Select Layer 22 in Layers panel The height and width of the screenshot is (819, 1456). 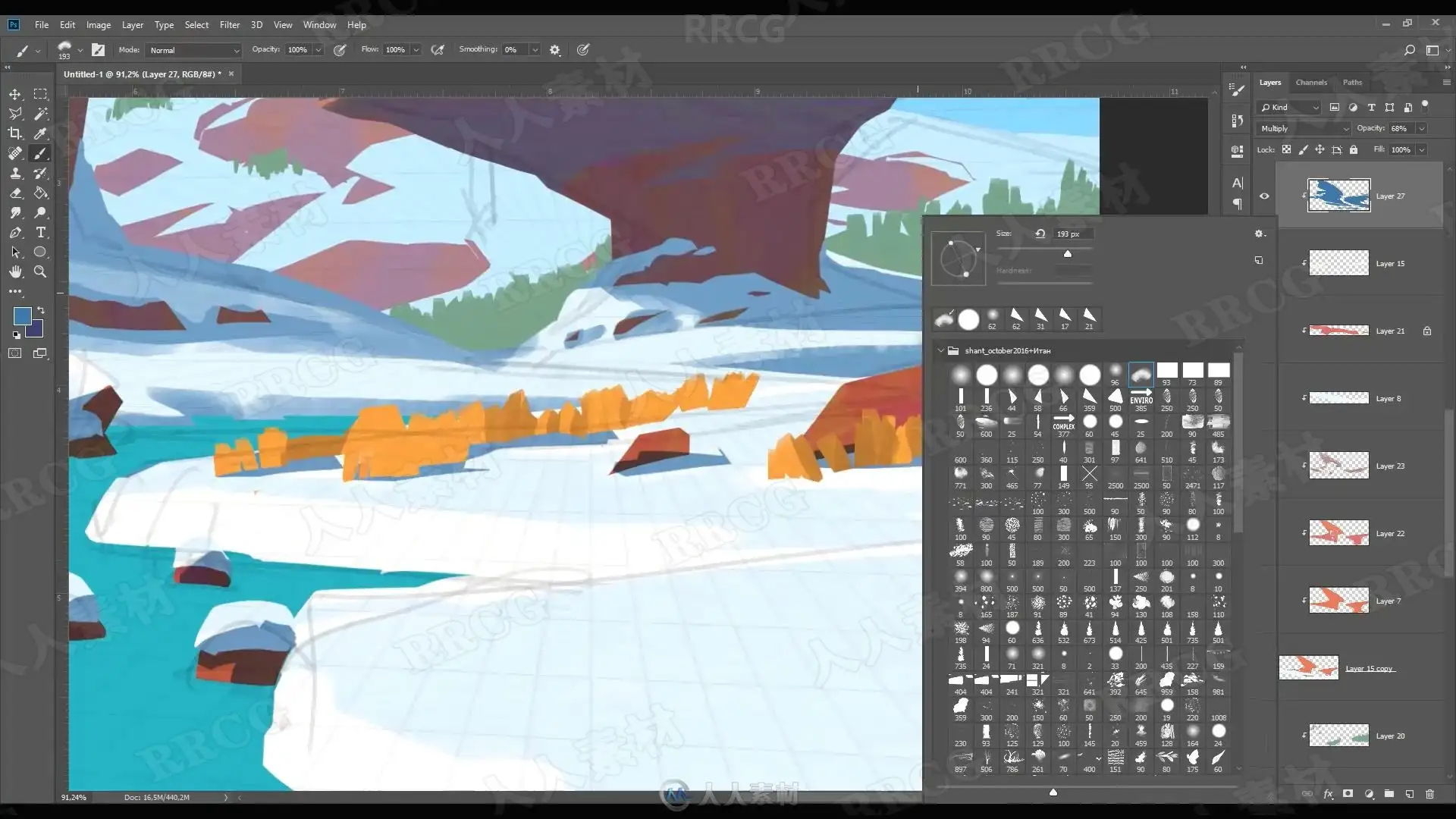point(1360,533)
